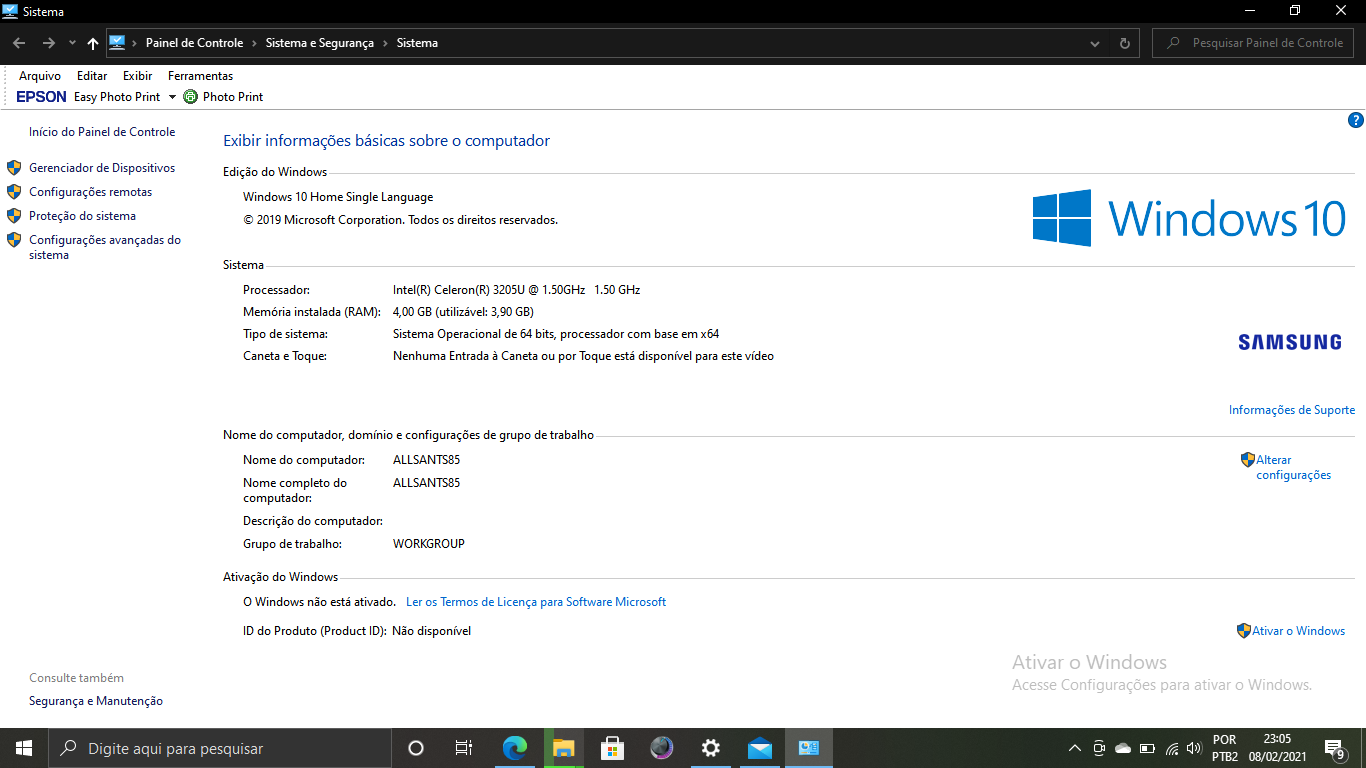Image resolution: width=1366 pixels, height=768 pixels.
Task: Launch Microsoft Edge from taskbar
Action: coord(514,748)
